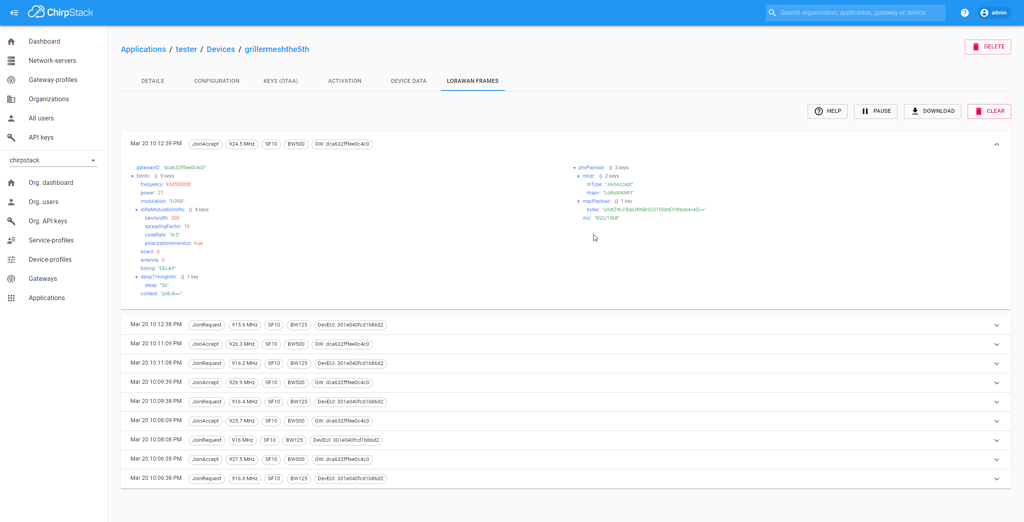
Task: Delete the device with DELETE button
Action: point(987,47)
